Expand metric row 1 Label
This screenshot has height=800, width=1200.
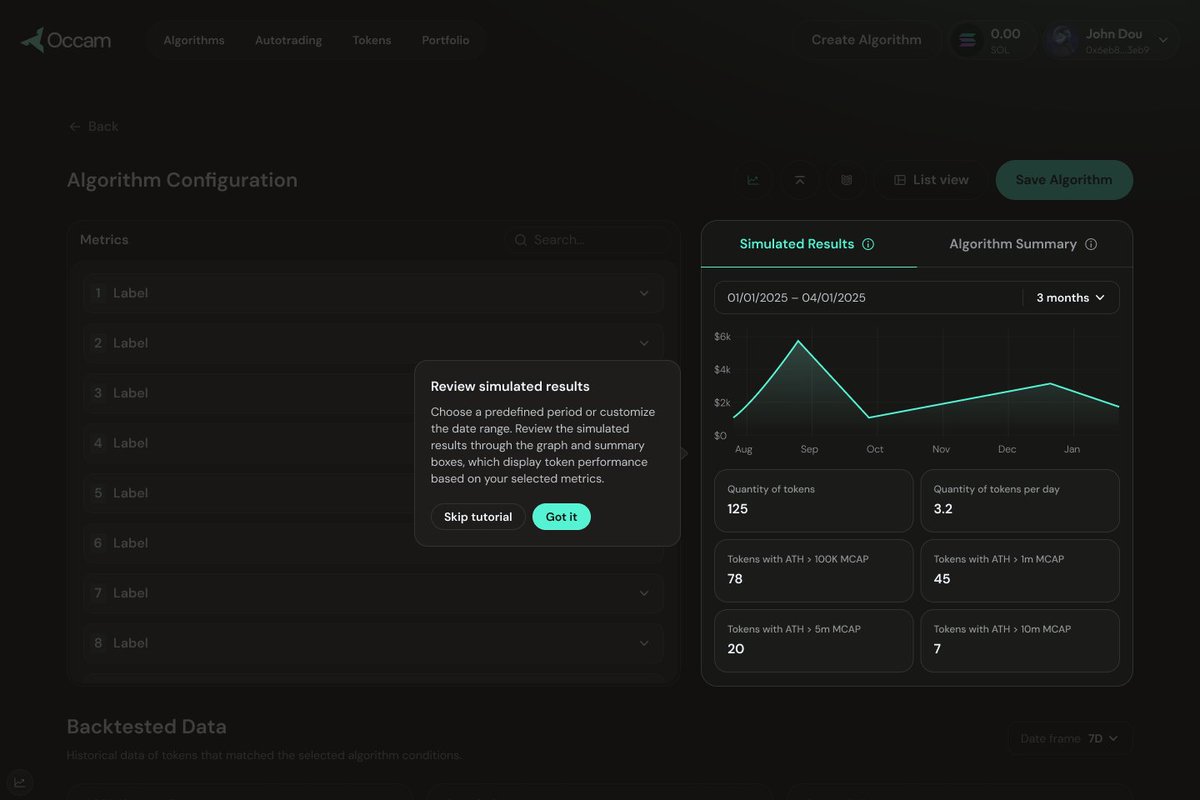[373, 293]
